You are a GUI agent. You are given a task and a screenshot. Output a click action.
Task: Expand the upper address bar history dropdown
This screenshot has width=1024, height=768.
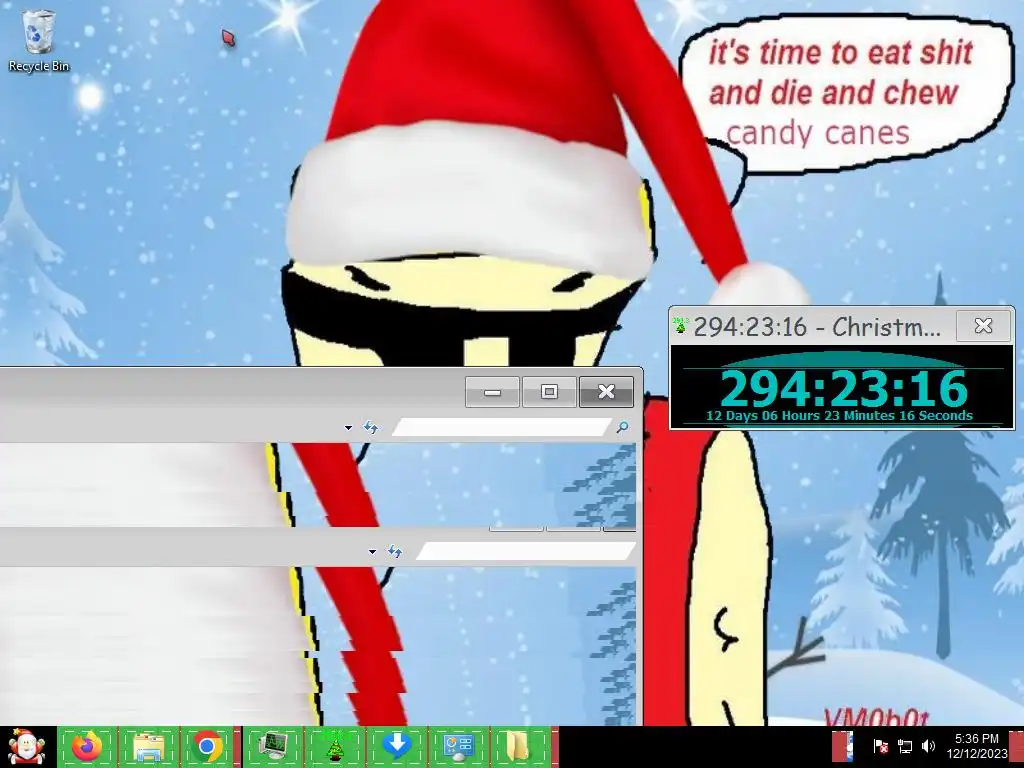(348, 428)
